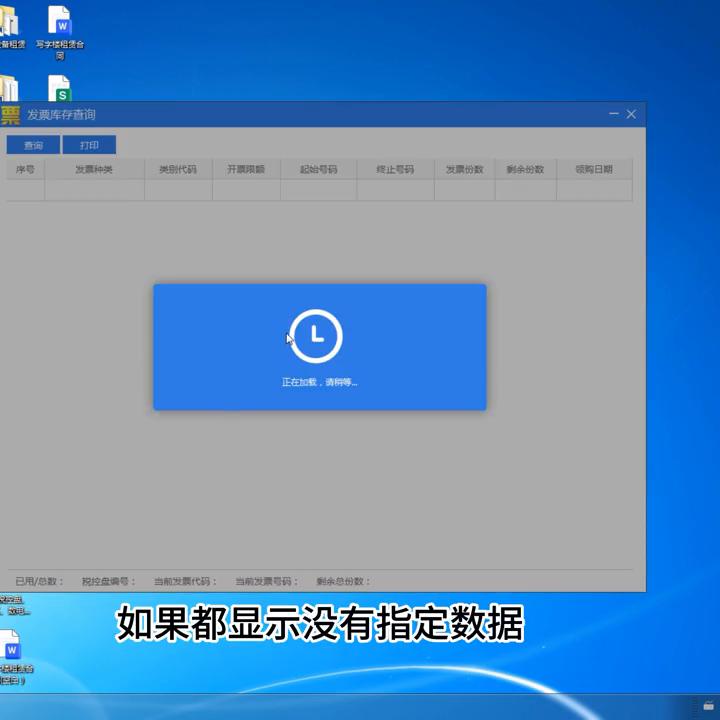Click the 正在加载 loading message
720x720 pixels.
pyautogui.click(x=320, y=382)
